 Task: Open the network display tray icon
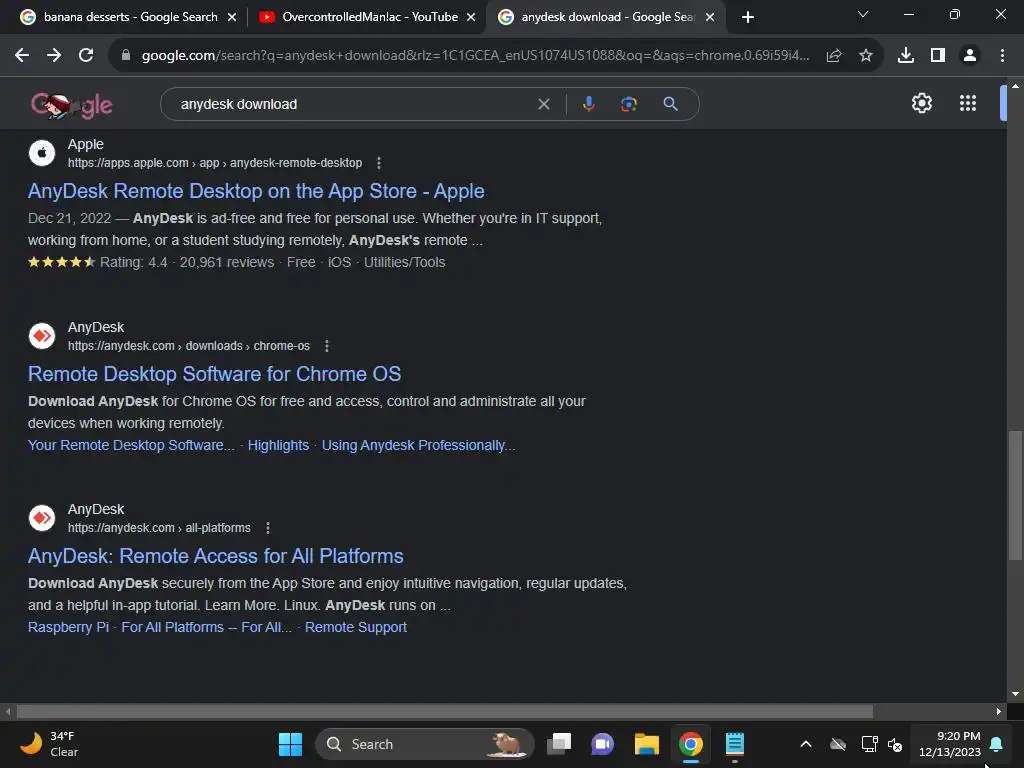pos(869,744)
